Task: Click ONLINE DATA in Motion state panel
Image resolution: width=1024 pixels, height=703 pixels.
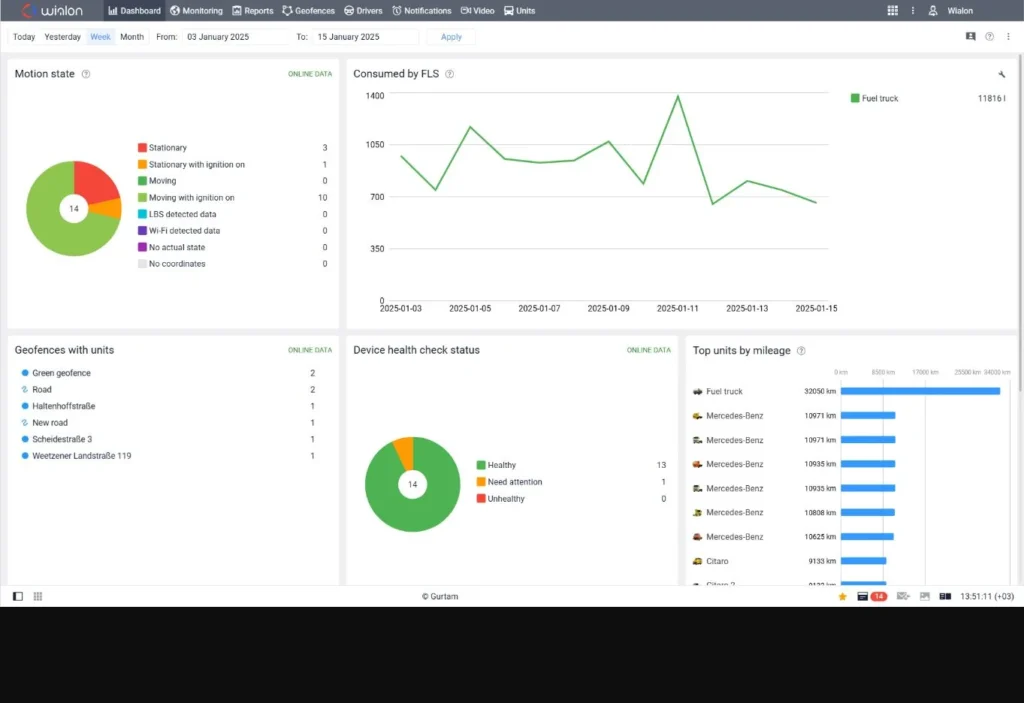Action: click(310, 74)
